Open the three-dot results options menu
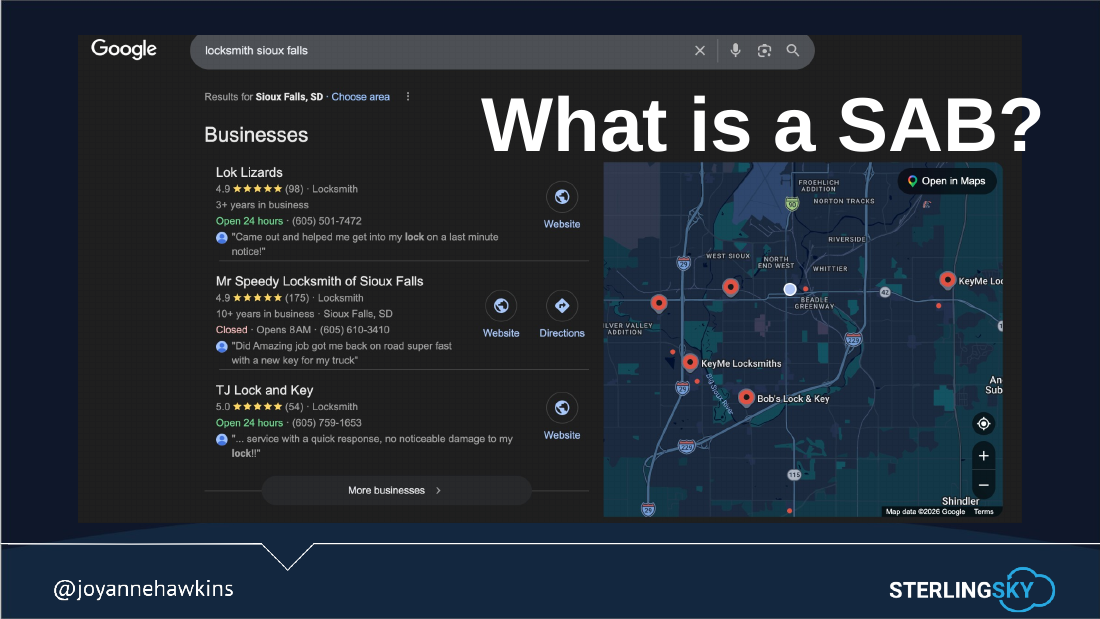 coord(408,97)
